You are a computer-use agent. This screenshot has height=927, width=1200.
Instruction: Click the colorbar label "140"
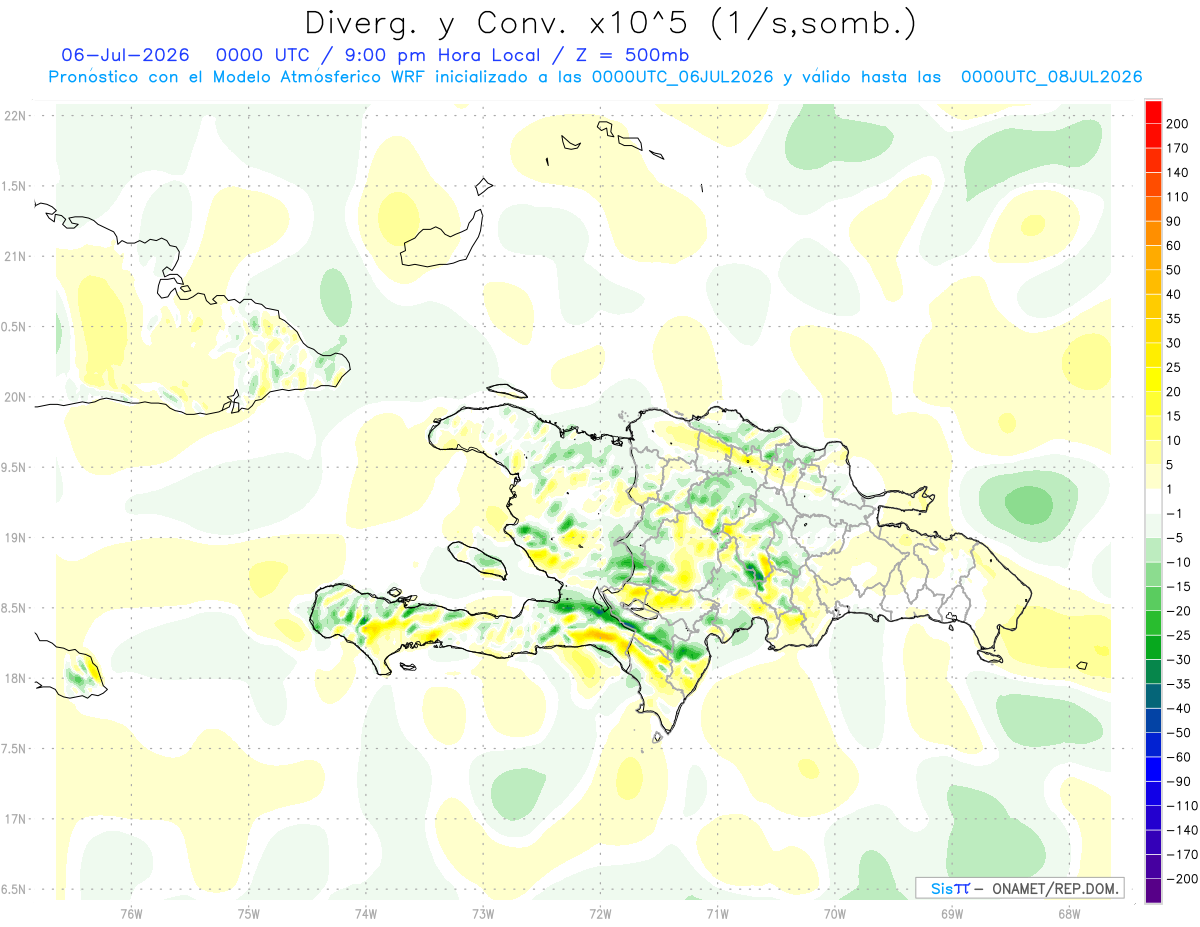tap(1178, 173)
